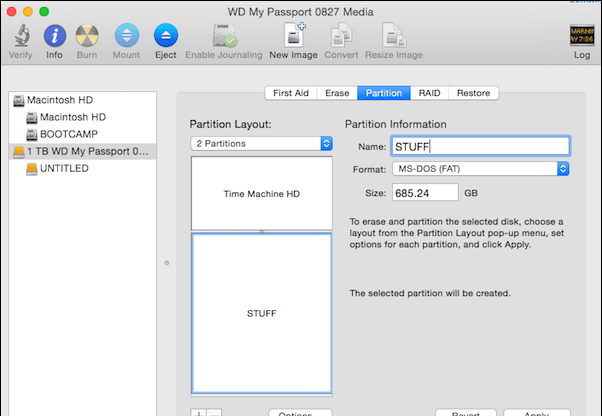Select the Time Machine HD partition block

[261, 193]
